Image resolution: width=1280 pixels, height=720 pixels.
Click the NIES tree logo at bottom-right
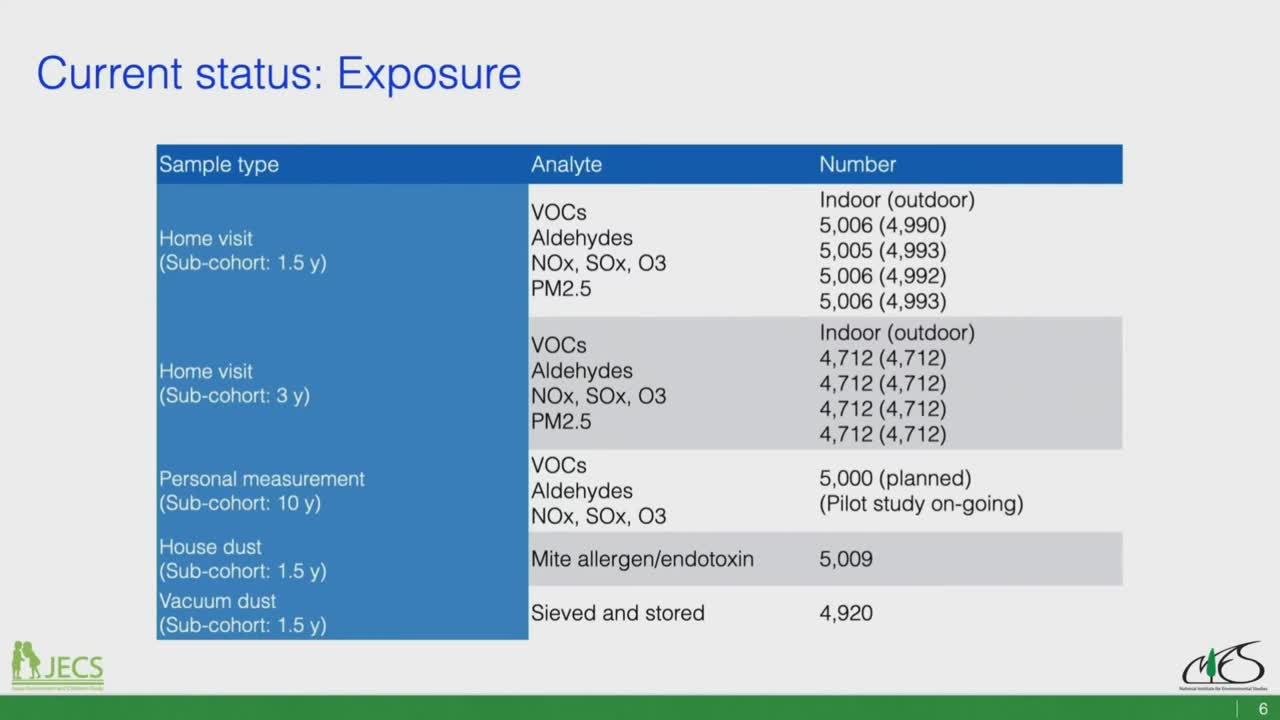pyautogui.click(x=1222, y=666)
